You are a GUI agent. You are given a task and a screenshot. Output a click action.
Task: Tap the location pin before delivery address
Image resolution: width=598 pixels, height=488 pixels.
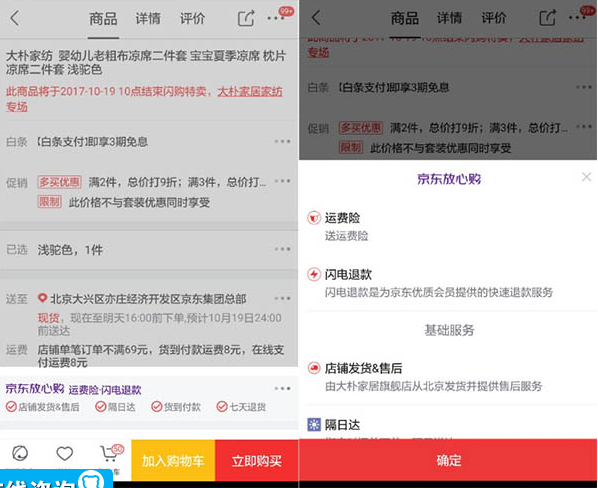tap(42, 298)
